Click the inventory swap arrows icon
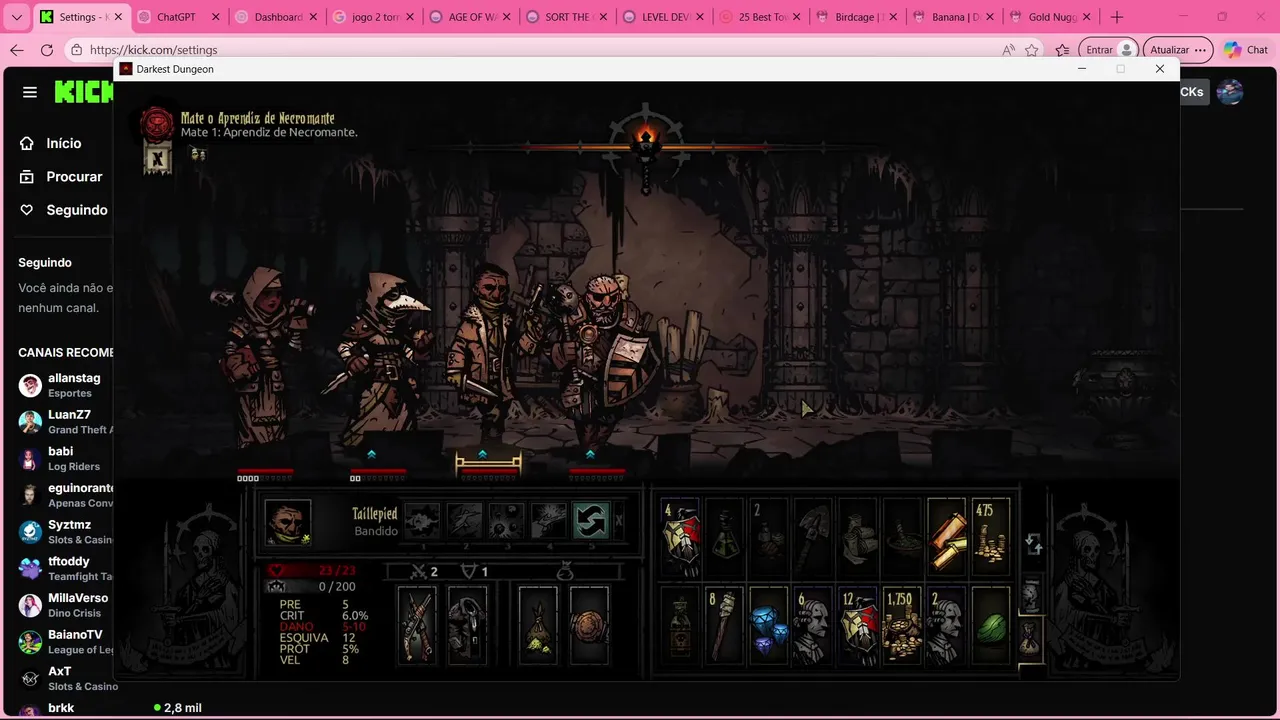Viewport: 1280px width, 720px height. click(1034, 543)
